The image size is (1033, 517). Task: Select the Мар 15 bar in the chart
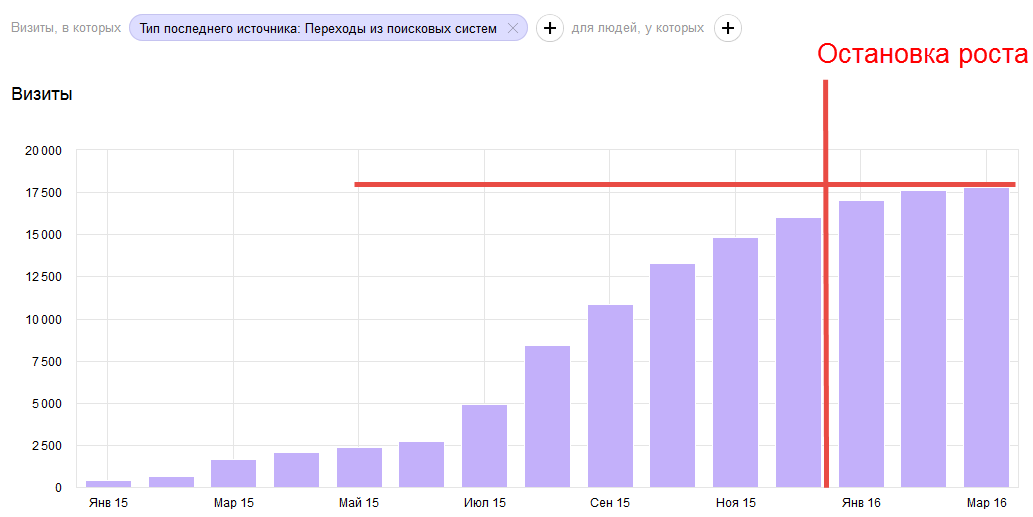coord(233,473)
